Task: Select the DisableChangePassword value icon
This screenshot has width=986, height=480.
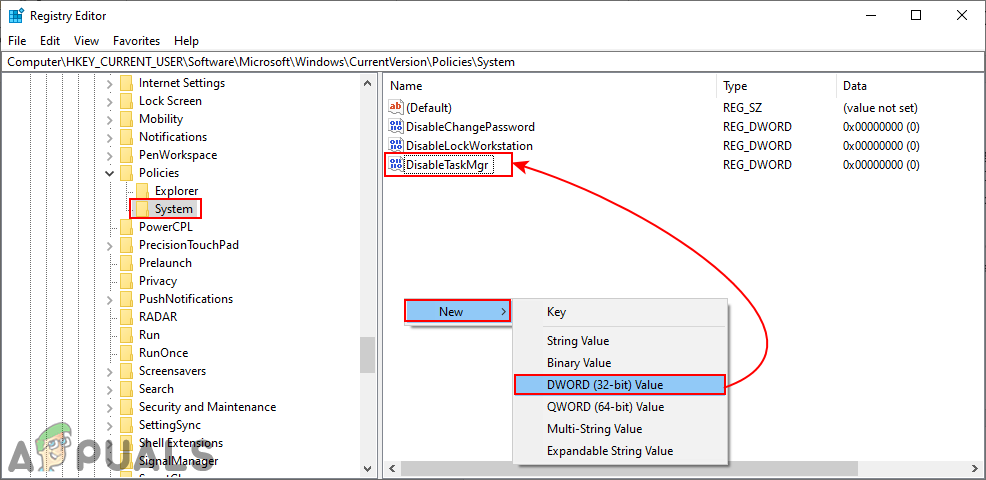Action: (x=396, y=126)
